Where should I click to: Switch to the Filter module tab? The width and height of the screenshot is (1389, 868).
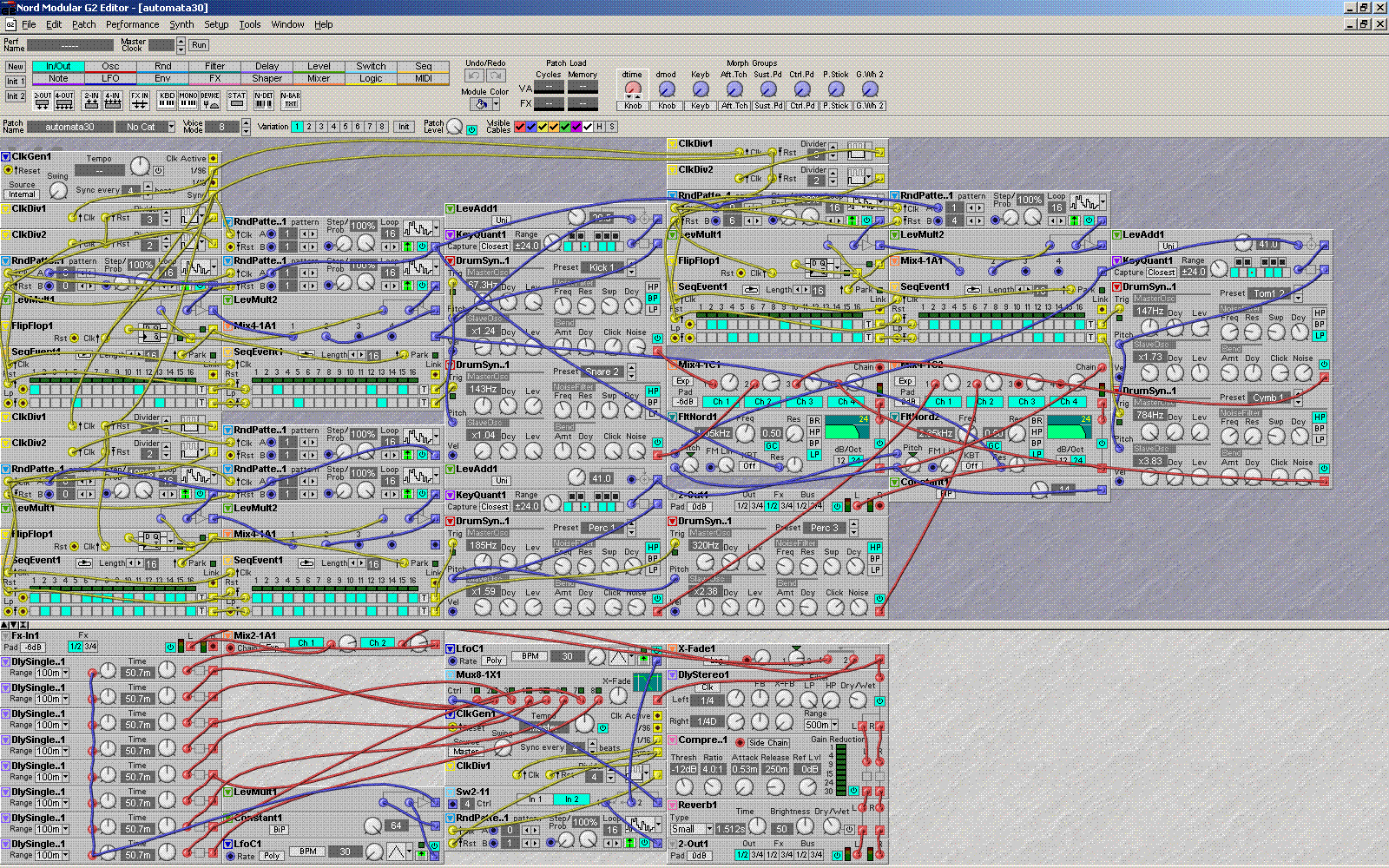[x=214, y=66]
